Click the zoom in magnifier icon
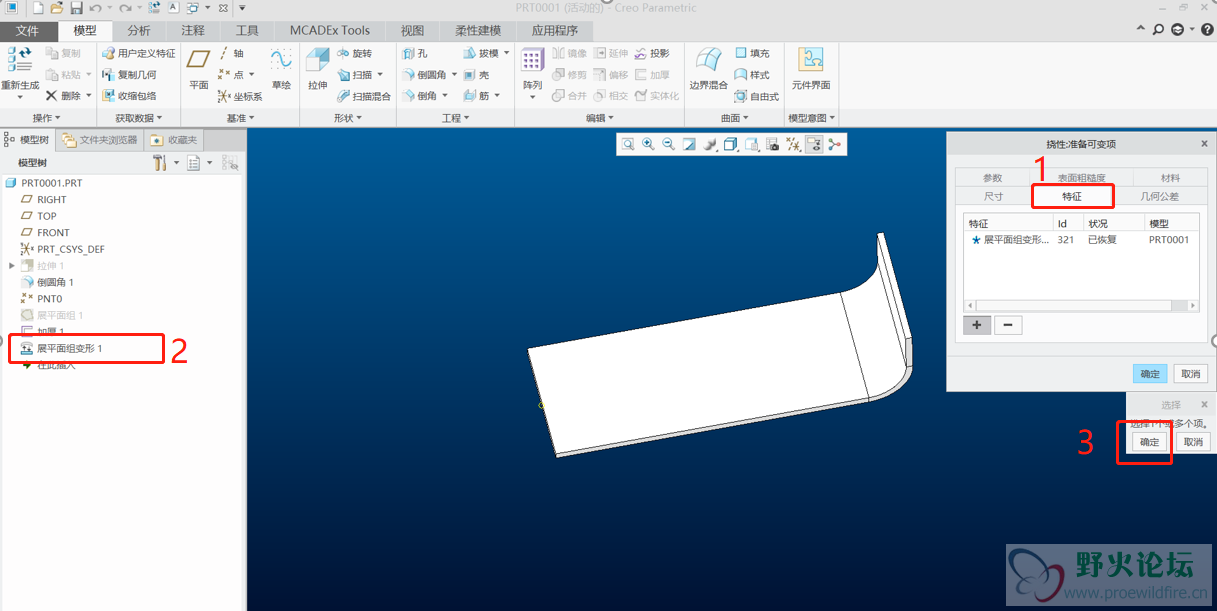 648,144
